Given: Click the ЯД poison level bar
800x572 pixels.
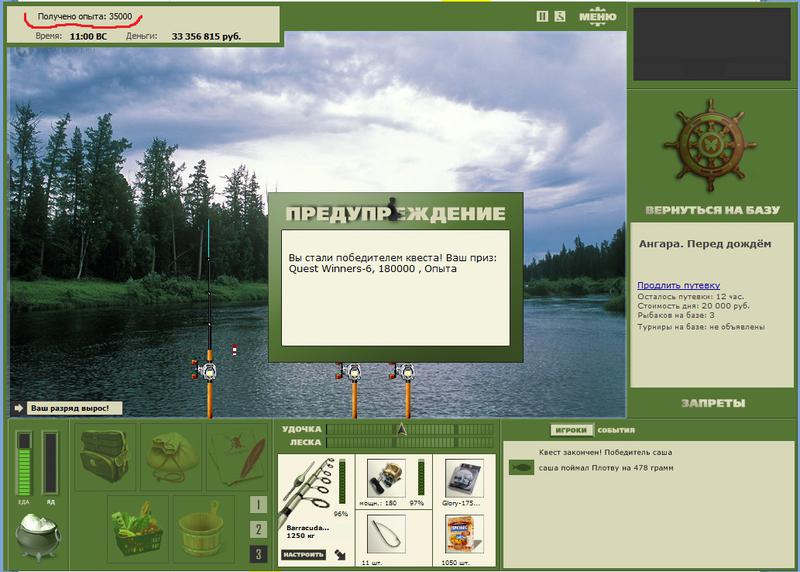Looking at the screenshot, I should pyautogui.click(x=50, y=463).
